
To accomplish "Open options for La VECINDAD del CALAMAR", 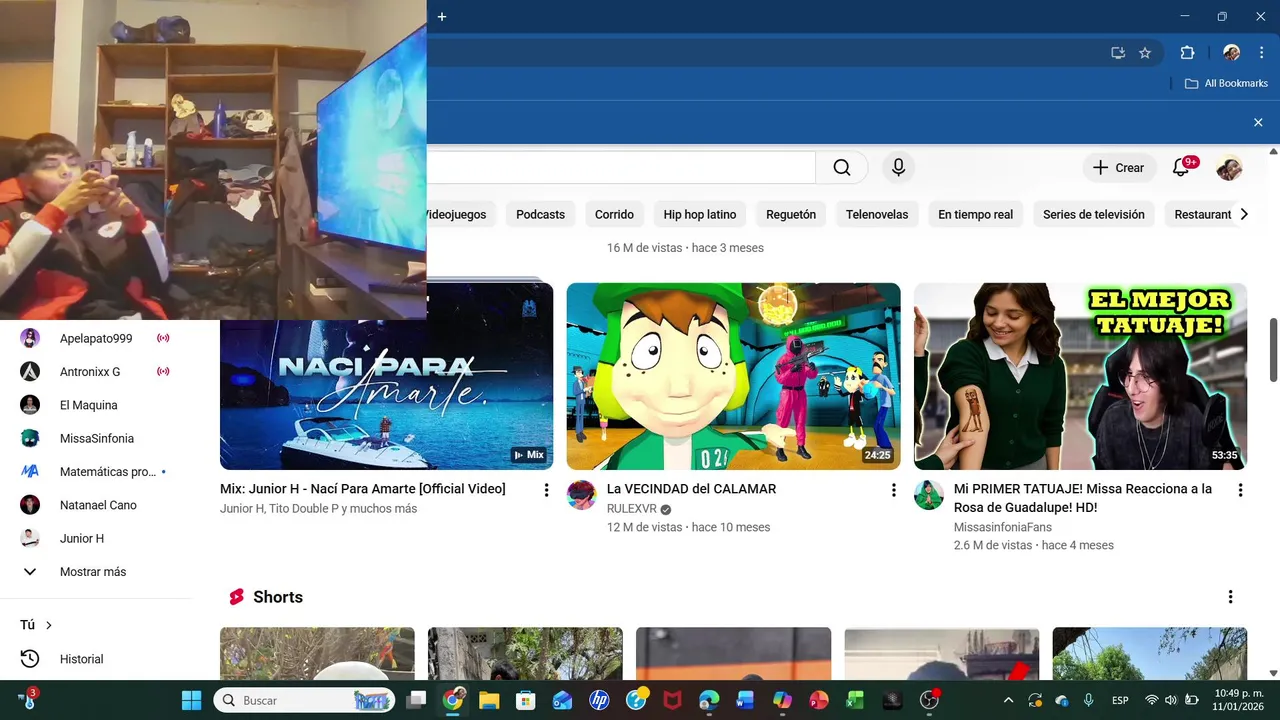I will (893, 490).
